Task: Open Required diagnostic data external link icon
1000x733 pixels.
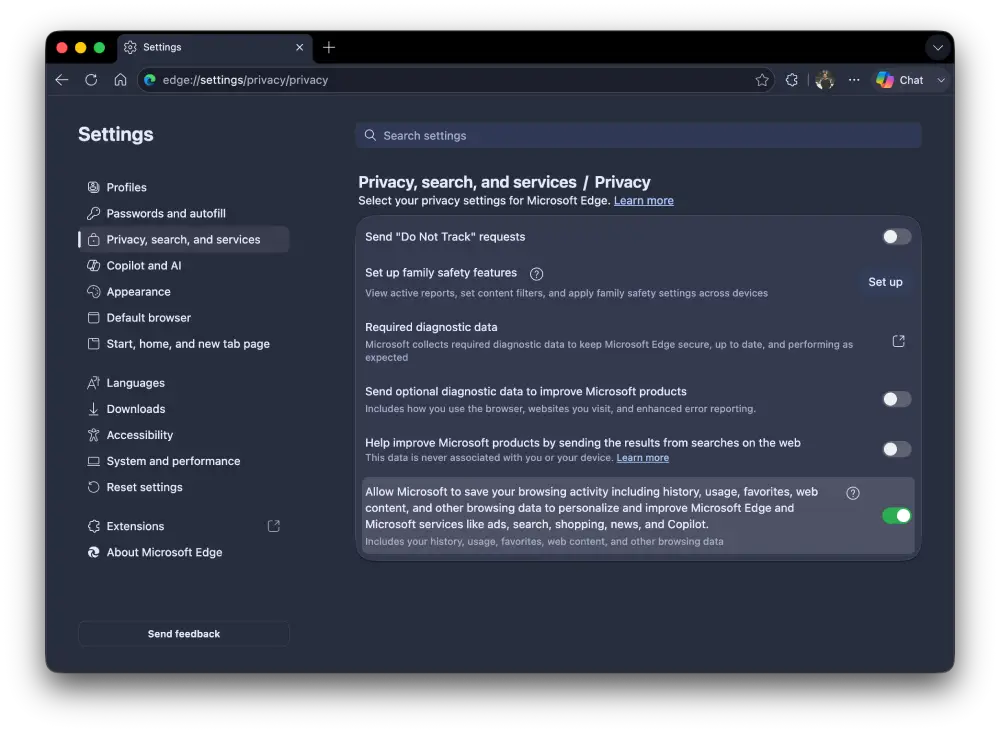Action: (899, 341)
